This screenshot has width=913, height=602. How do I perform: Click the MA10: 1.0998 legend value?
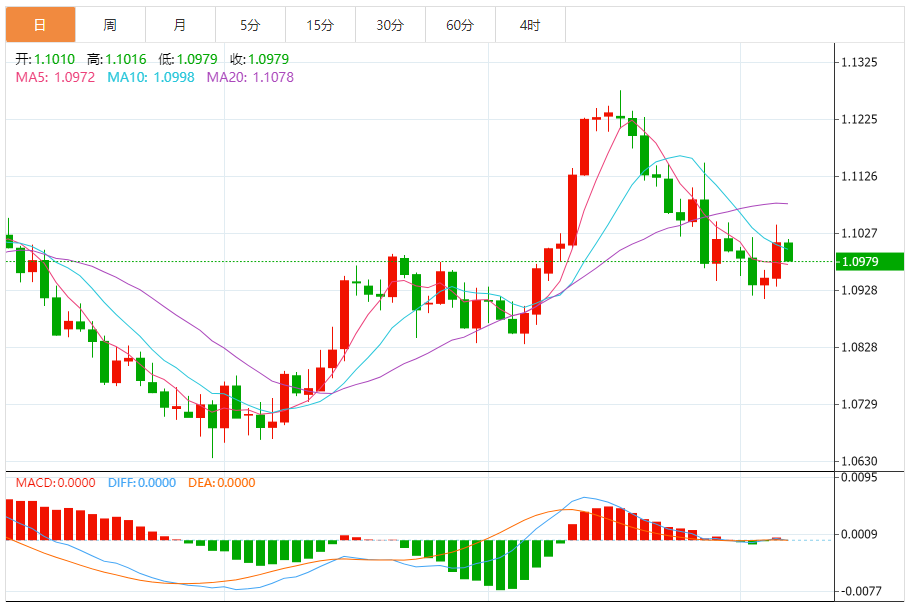151,77
